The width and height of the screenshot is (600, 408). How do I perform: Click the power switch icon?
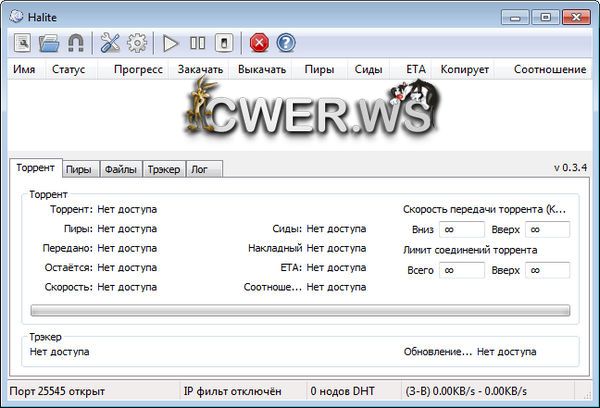[225, 43]
